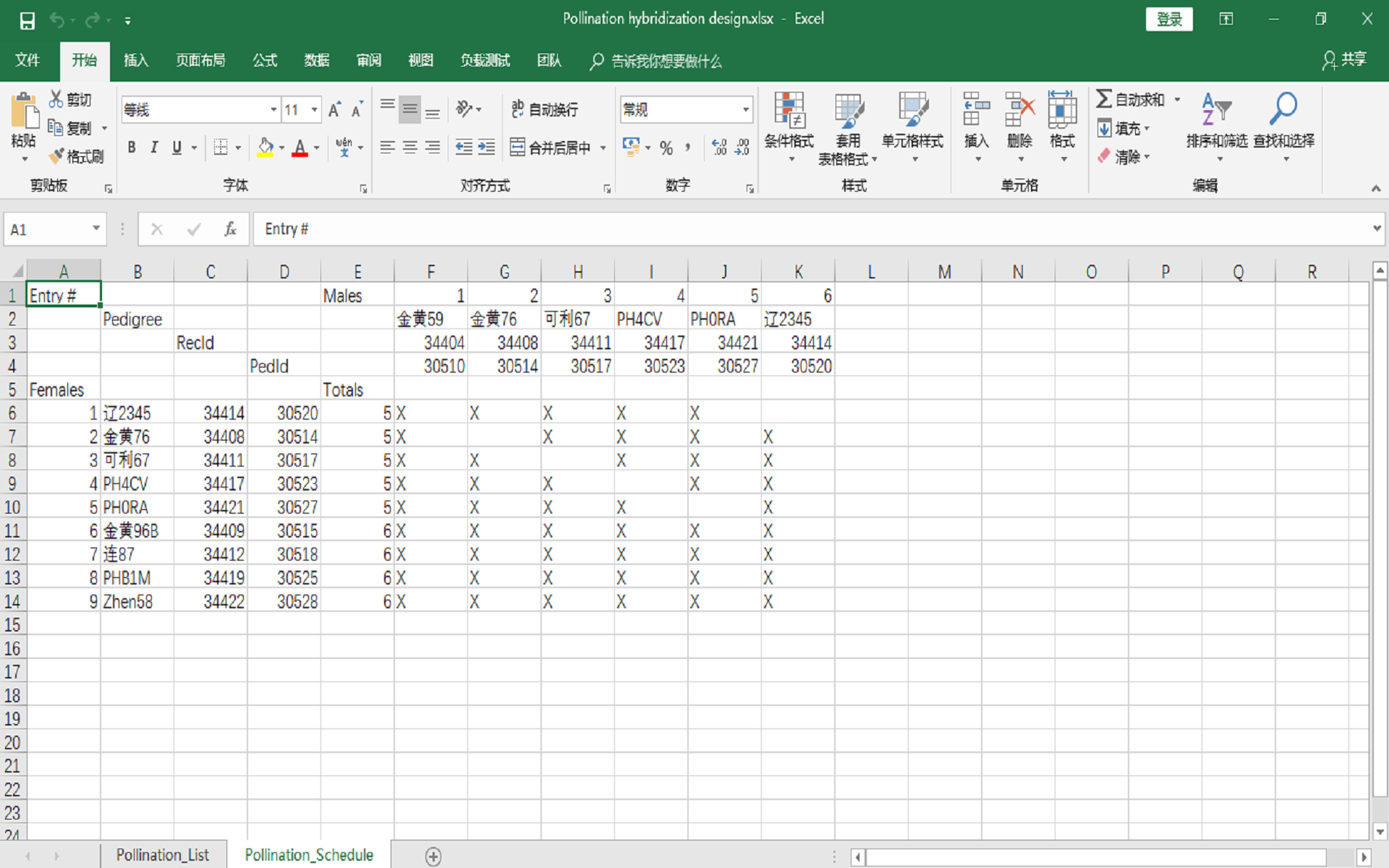Click the Find and Select magnifier icon
1389x868 pixels.
click(x=1283, y=109)
